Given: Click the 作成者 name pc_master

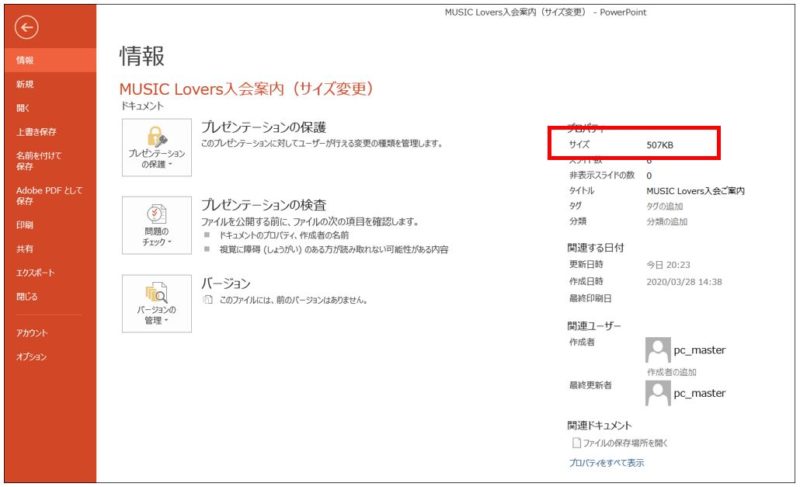Looking at the screenshot, I should tap(699, 350).
